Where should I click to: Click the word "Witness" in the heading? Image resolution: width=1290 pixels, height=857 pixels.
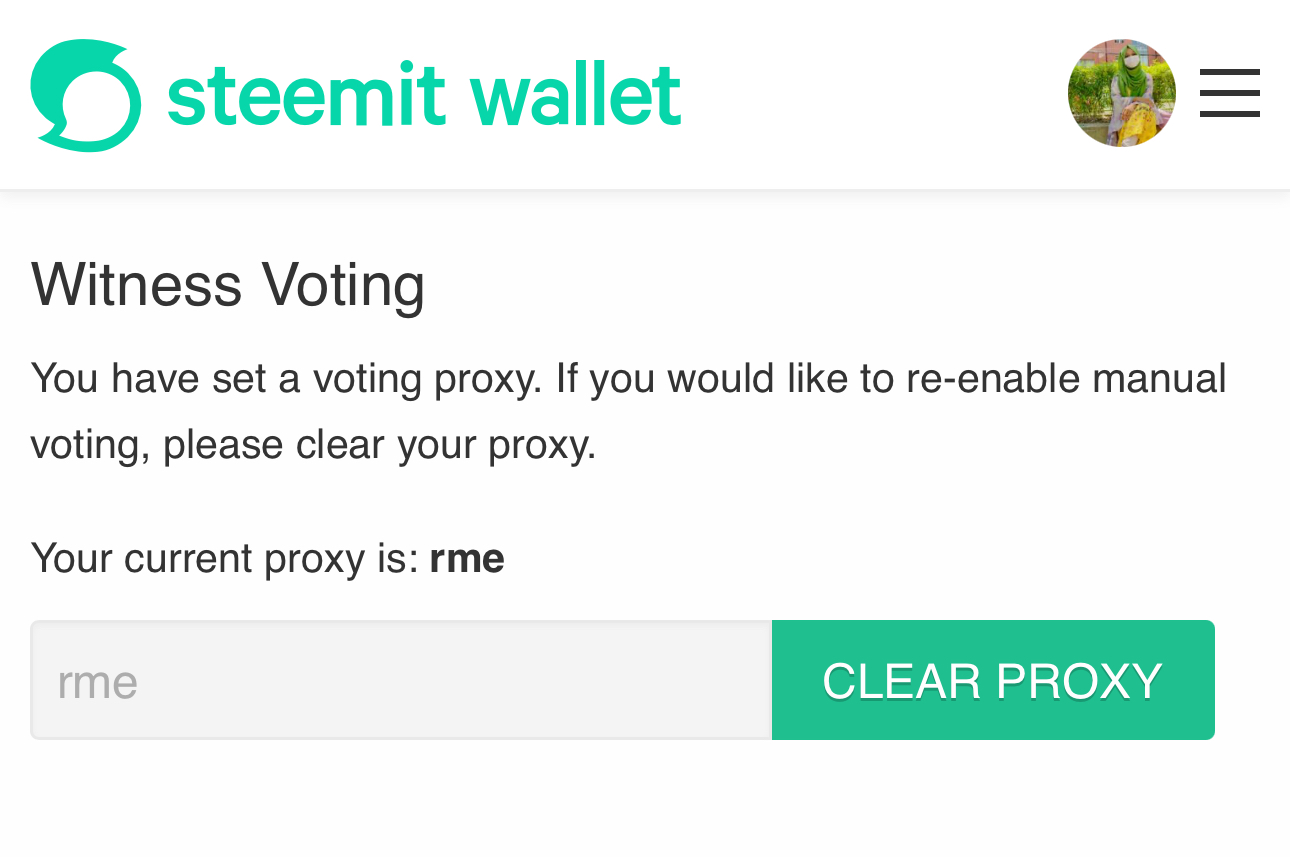point(136,284)
